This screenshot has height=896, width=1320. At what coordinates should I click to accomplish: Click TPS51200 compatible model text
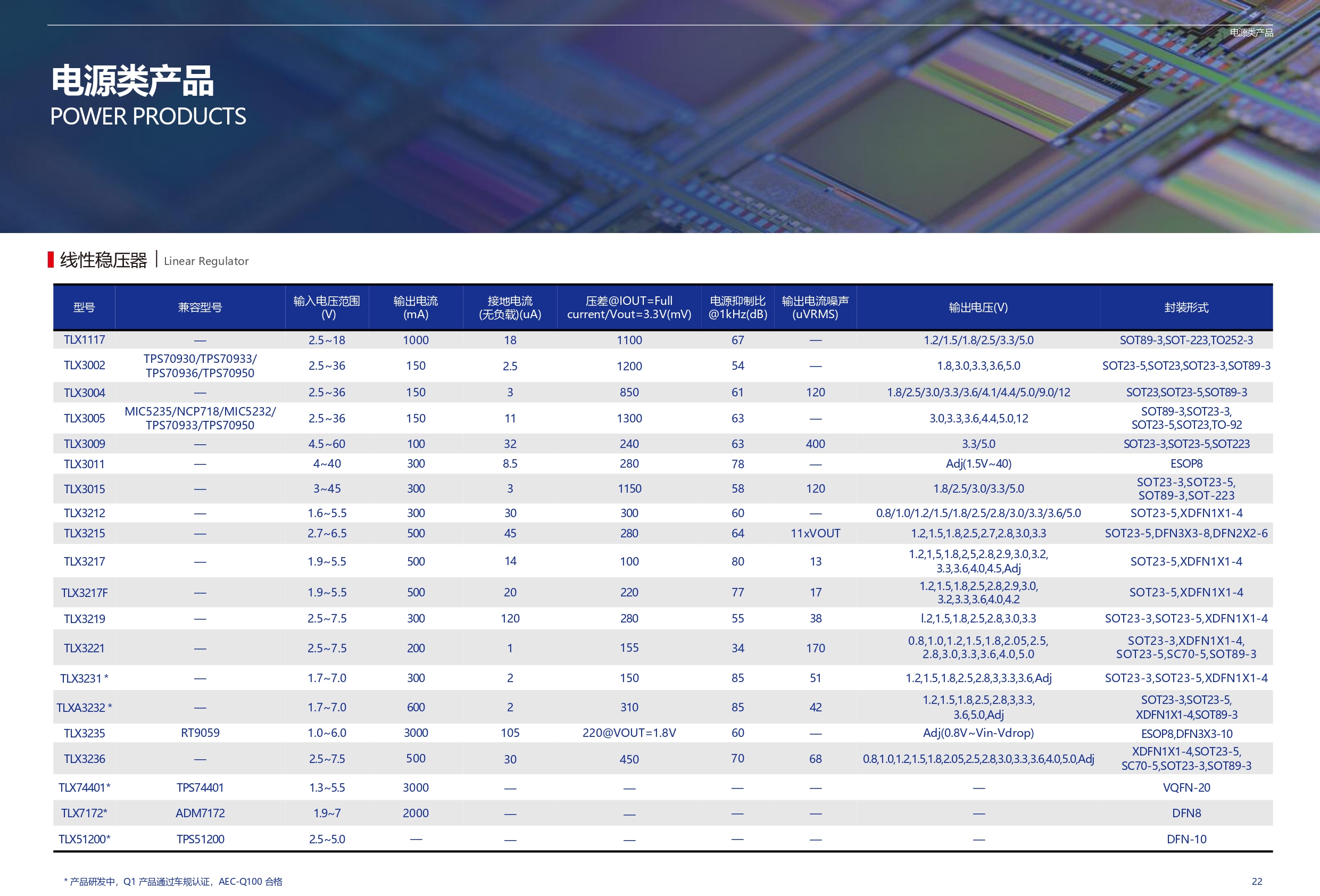[200, 839]
